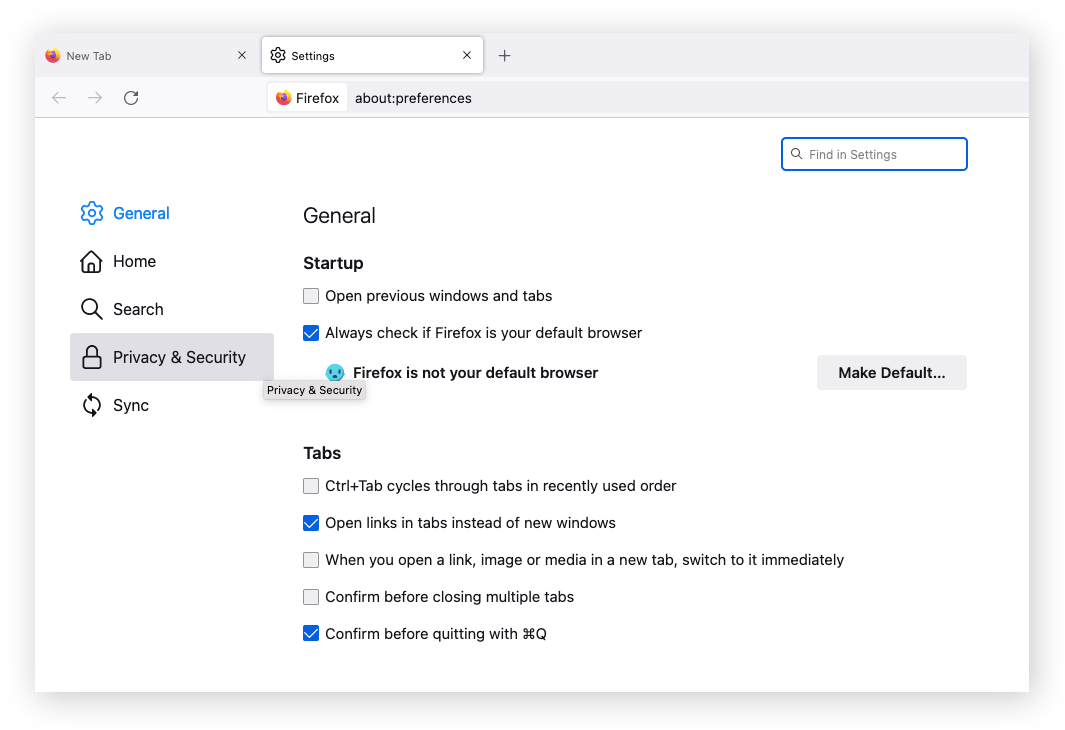Image resolution: width=1065 pixels, height=730 pixels.
Task: Click the gear icon on the Settings tab
Action: click(278, 55)
